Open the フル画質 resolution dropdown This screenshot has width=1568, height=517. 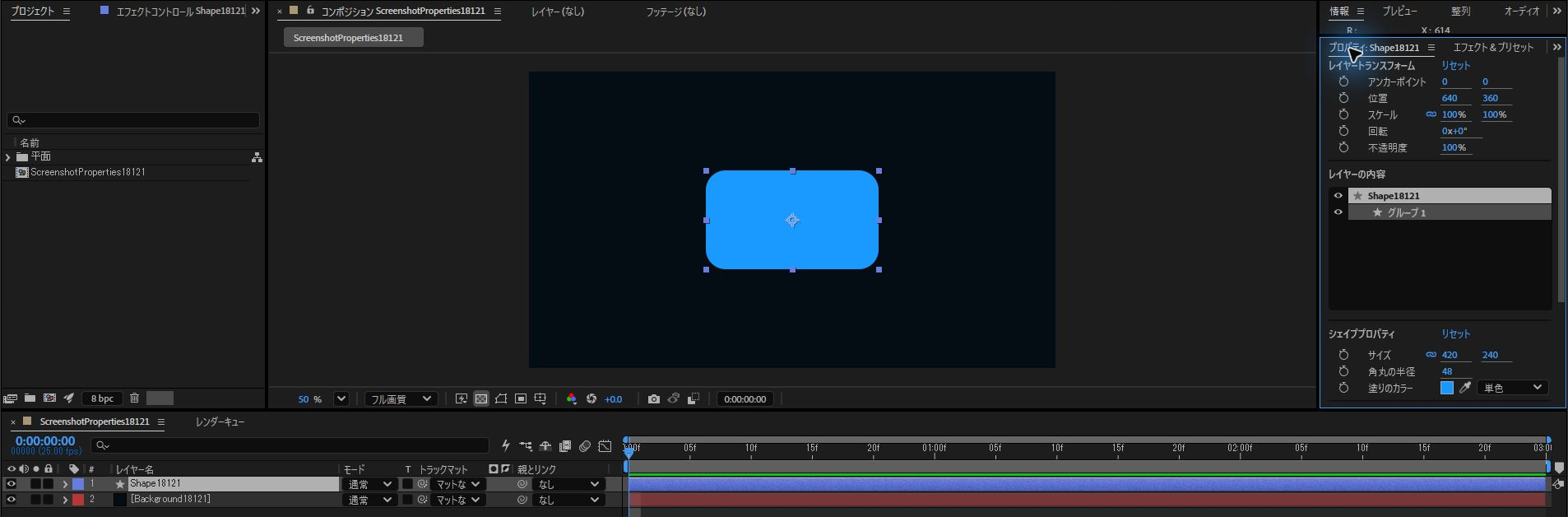[401, 399]
